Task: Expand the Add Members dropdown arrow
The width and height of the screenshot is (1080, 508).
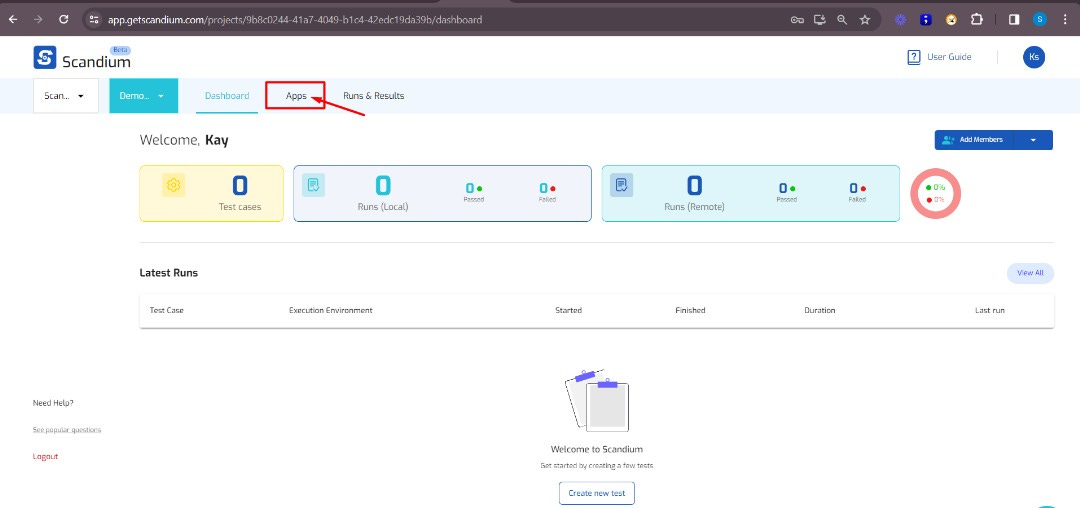Action: [1033, 140]
